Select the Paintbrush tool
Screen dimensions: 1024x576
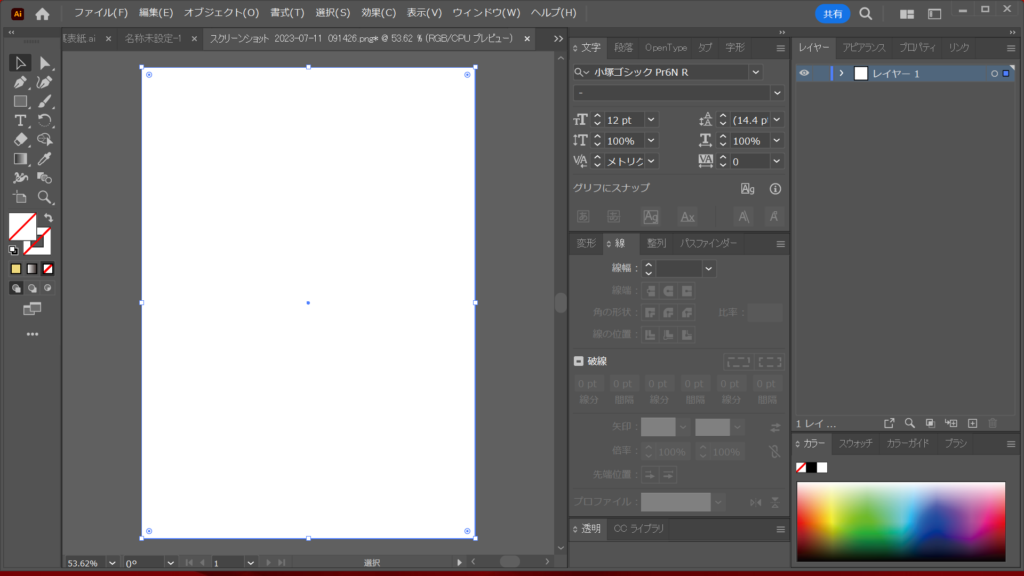click(44, 101)
